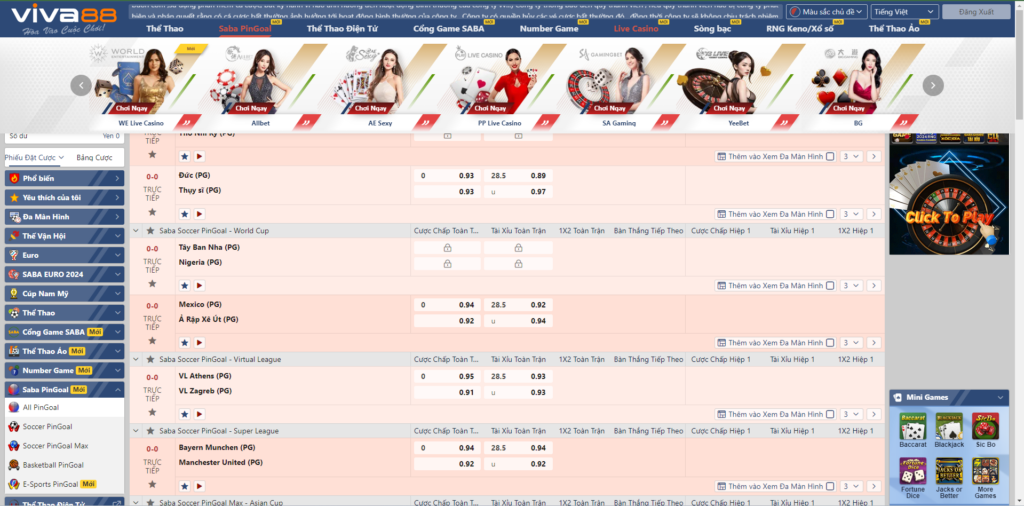Collapse the Mini Games panel
This screenshot has width=1024, height=506.
point(999,397)
